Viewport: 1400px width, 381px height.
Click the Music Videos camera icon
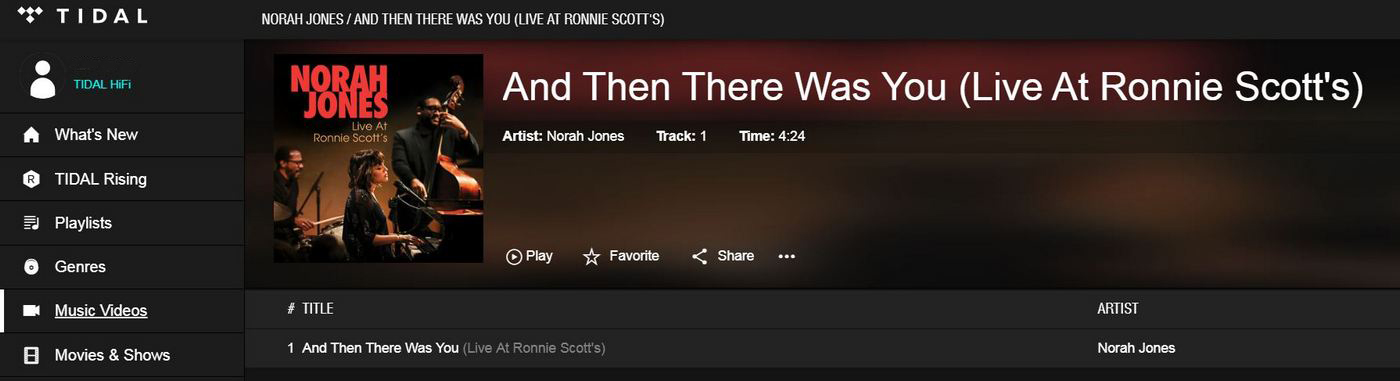tap(31, 311)
